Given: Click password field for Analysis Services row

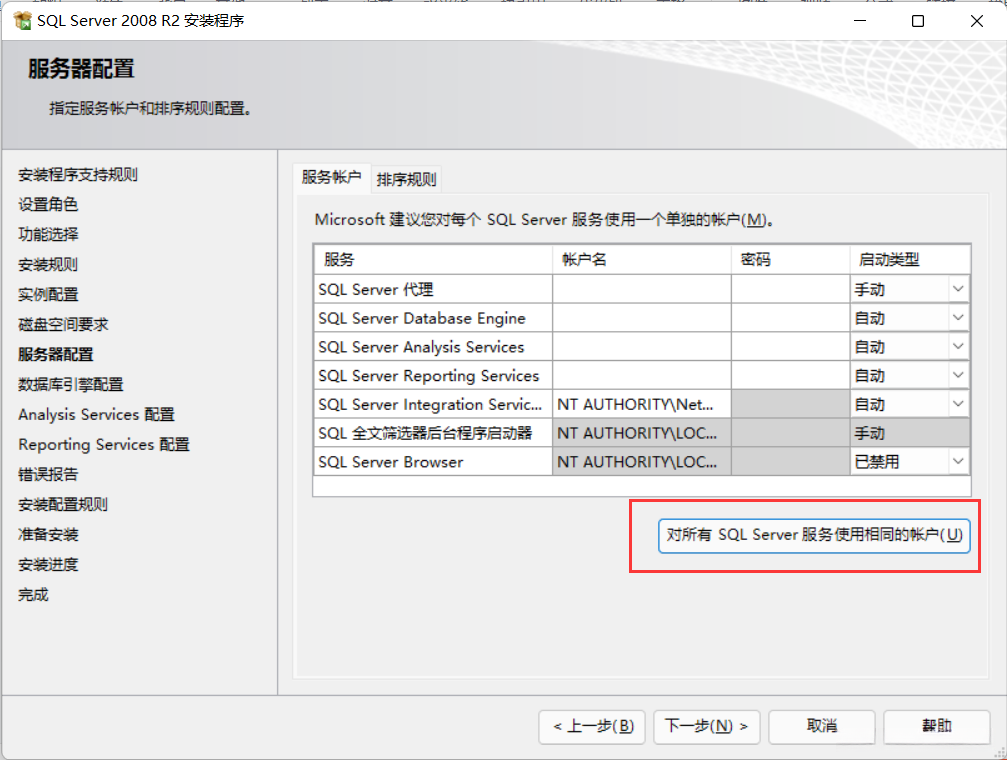Looking at the screenshot, I should click(x=791, y=347).
